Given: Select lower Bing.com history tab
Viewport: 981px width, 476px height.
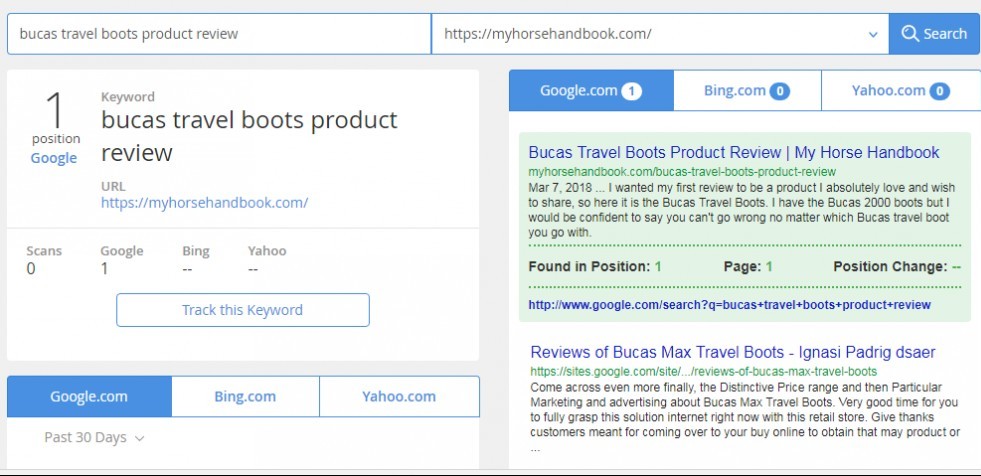Looking at the screenshot, I should click(x=245, y=397).
